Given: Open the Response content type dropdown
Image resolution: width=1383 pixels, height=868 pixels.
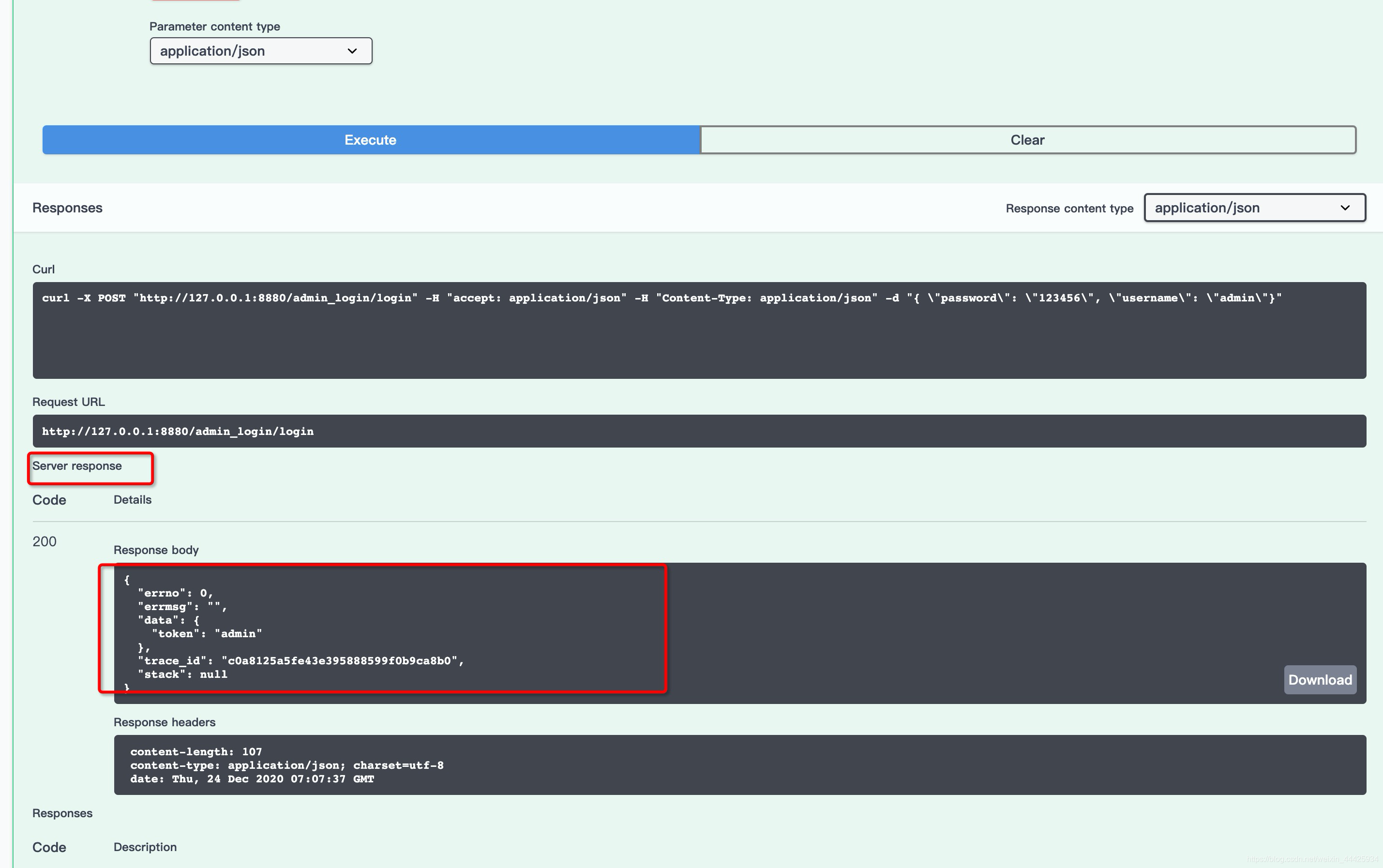Looking at the screenshot, I should click(x=1254, y=208).
